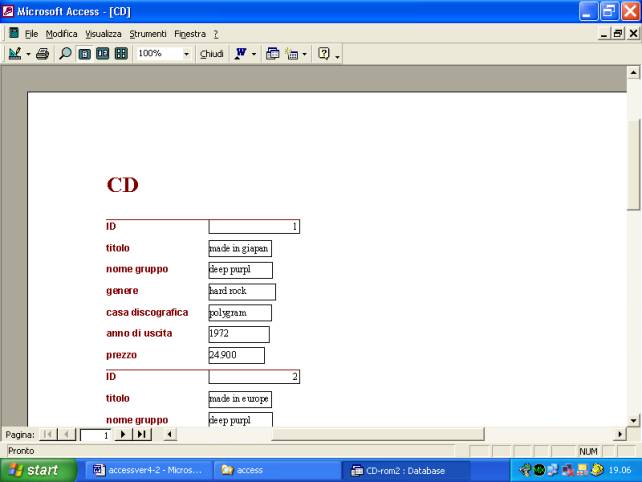
Task: Click the '1972' anno di uscita field
Action: [239, 334]
